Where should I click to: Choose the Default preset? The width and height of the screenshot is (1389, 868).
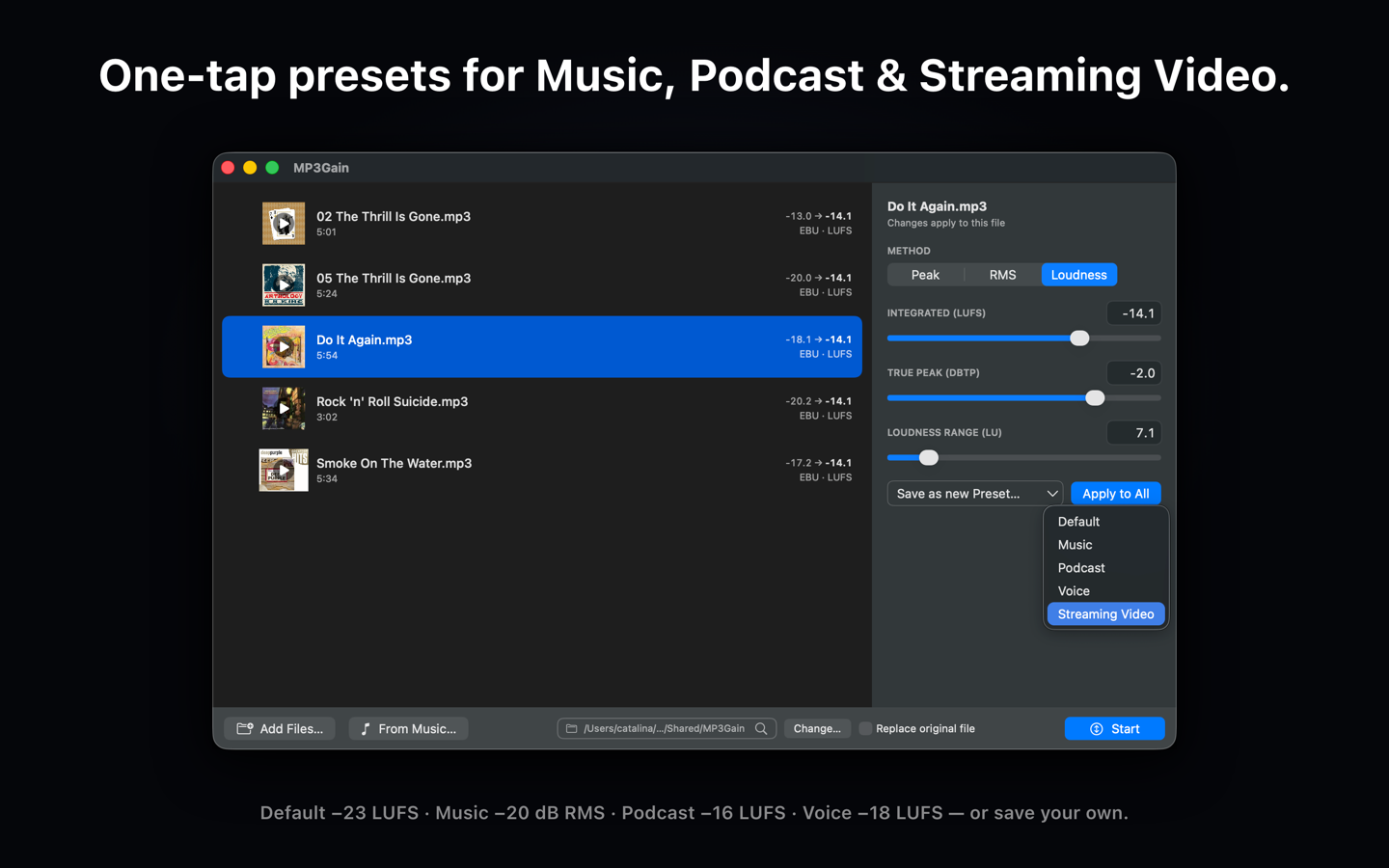[x=1105, y=522]
